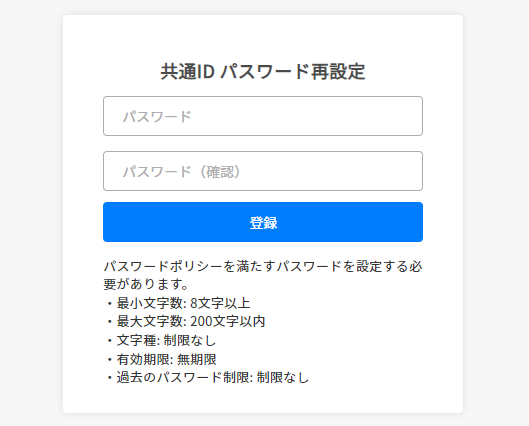Click the 有効期限 label text
Viewport: 529px width, 426px height.
click(x=143, y=359)
